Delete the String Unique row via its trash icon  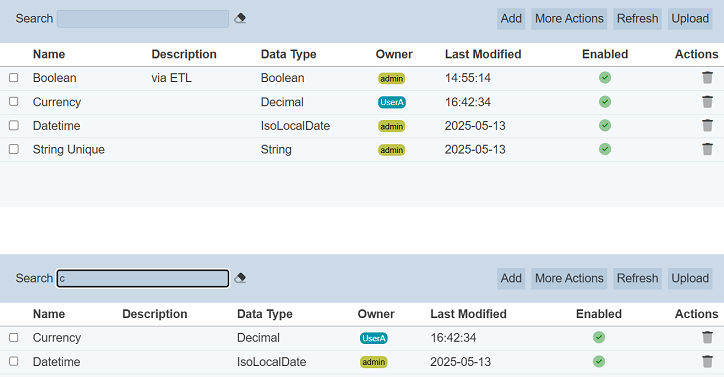coord(707,149)
